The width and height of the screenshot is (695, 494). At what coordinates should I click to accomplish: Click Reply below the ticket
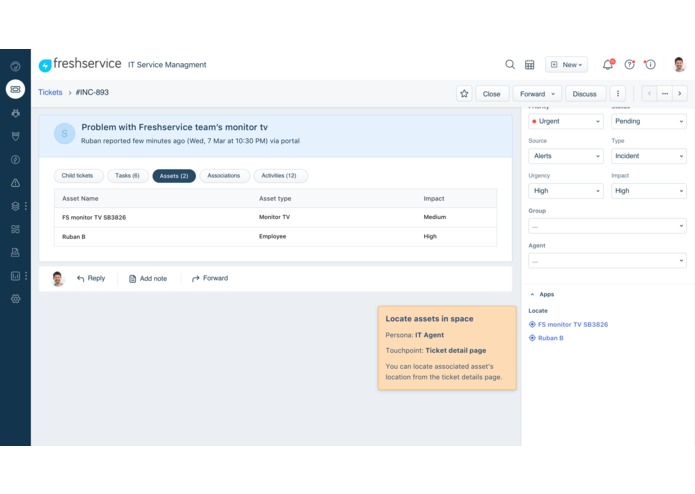[91, 278]
